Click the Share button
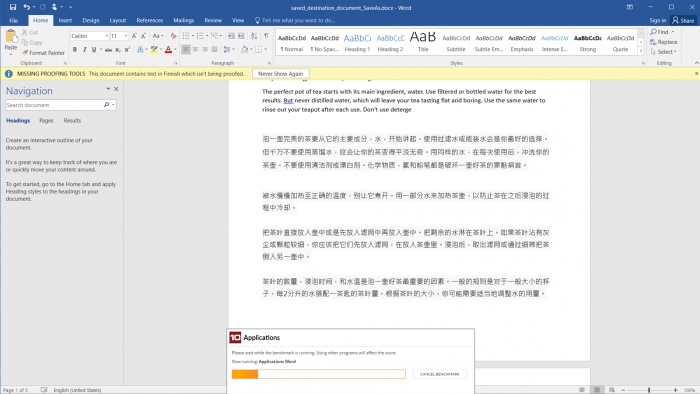 point(683,20)
